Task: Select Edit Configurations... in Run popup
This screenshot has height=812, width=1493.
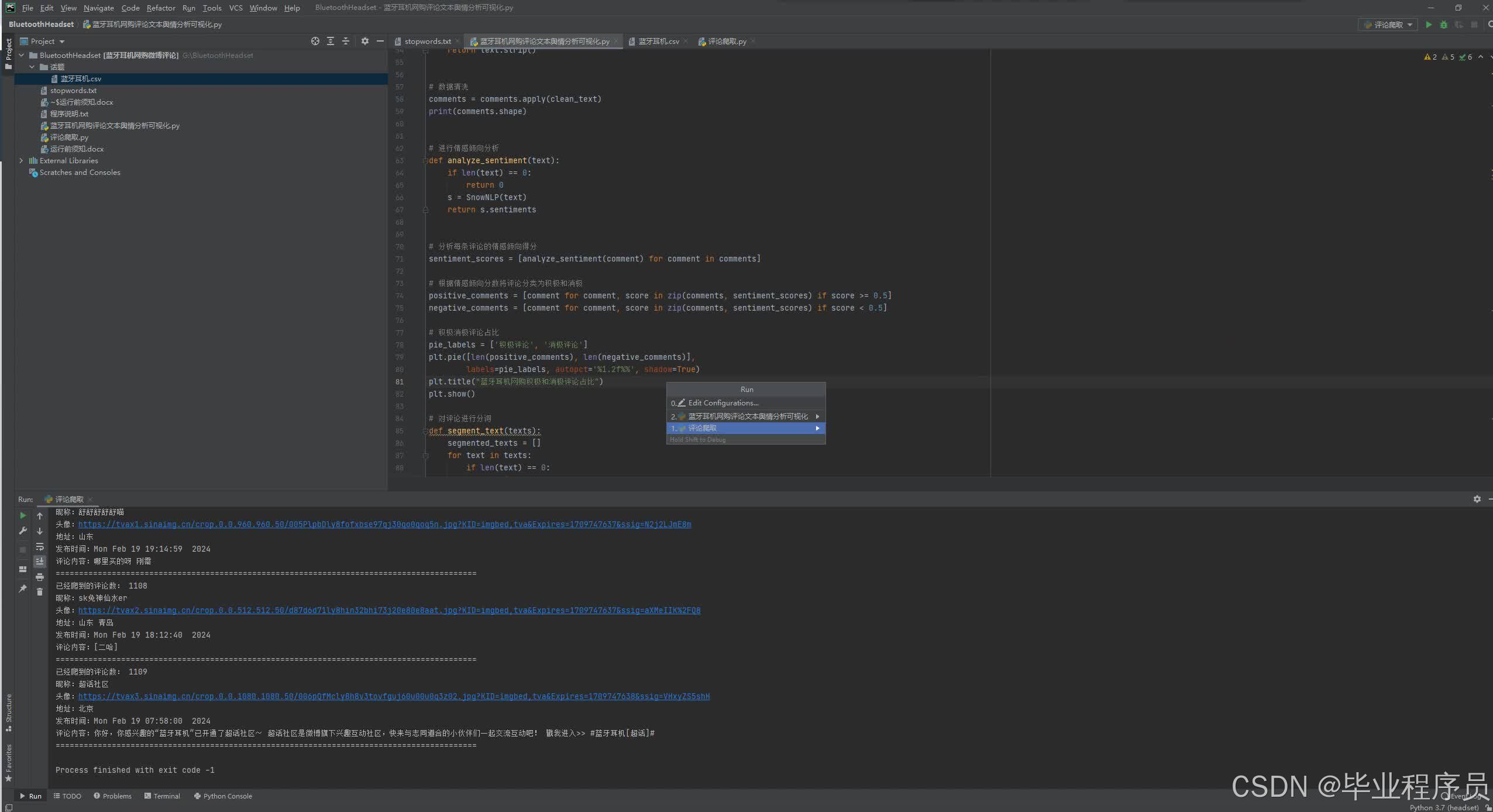Action: (723, 402)
